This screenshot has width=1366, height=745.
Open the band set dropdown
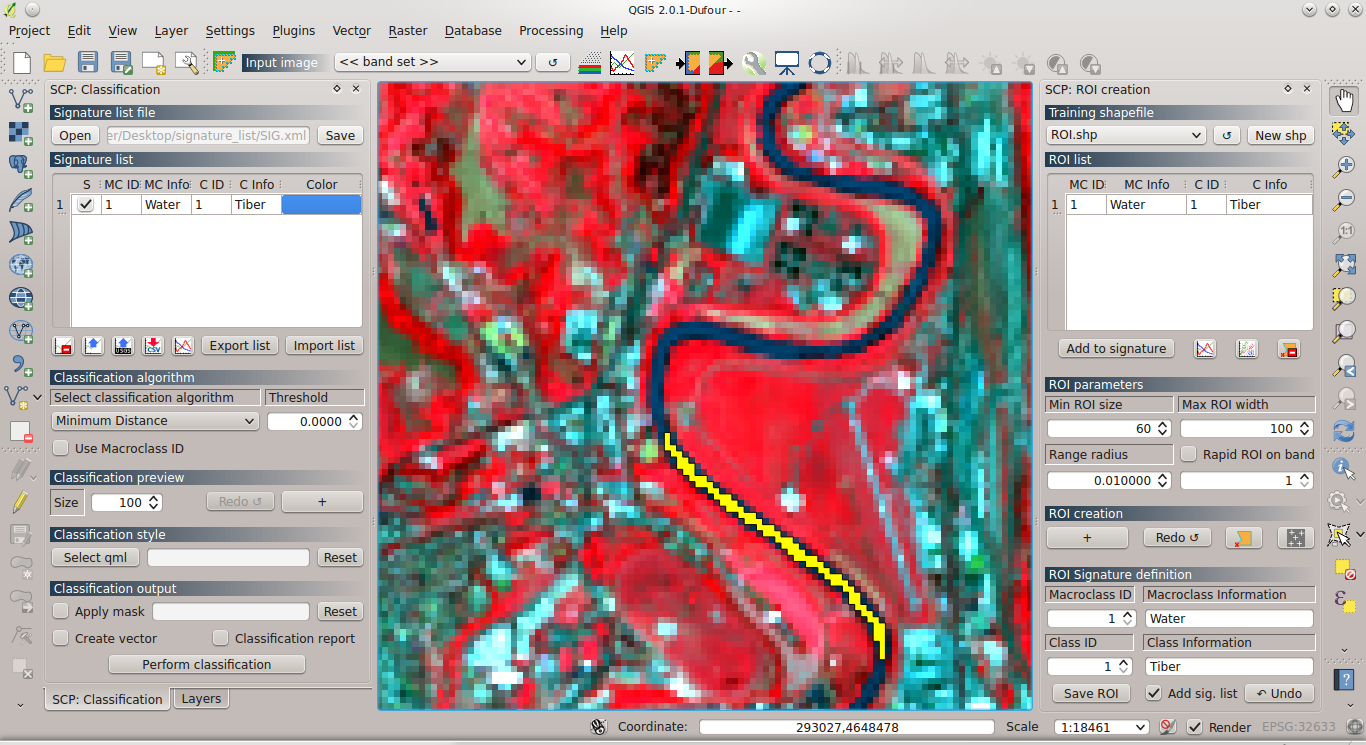pos(430,62)
